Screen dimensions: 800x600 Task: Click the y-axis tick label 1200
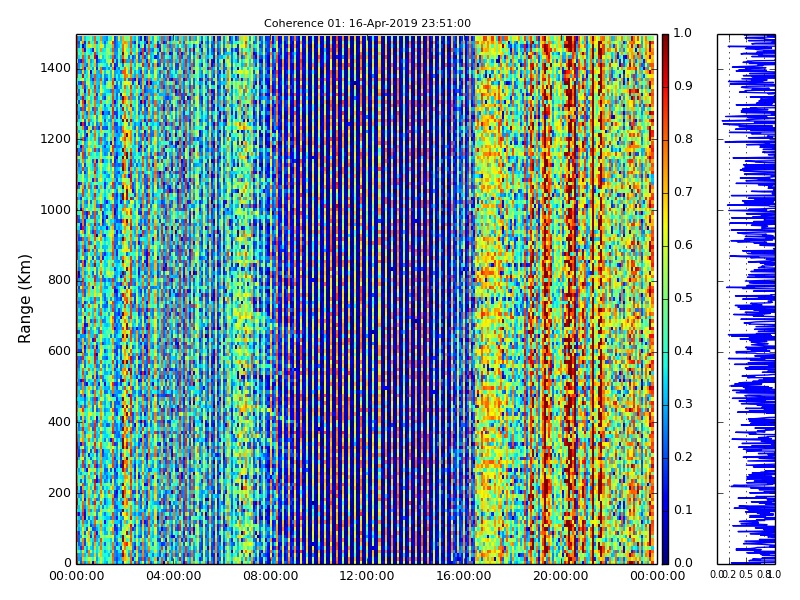coord(56,139)
